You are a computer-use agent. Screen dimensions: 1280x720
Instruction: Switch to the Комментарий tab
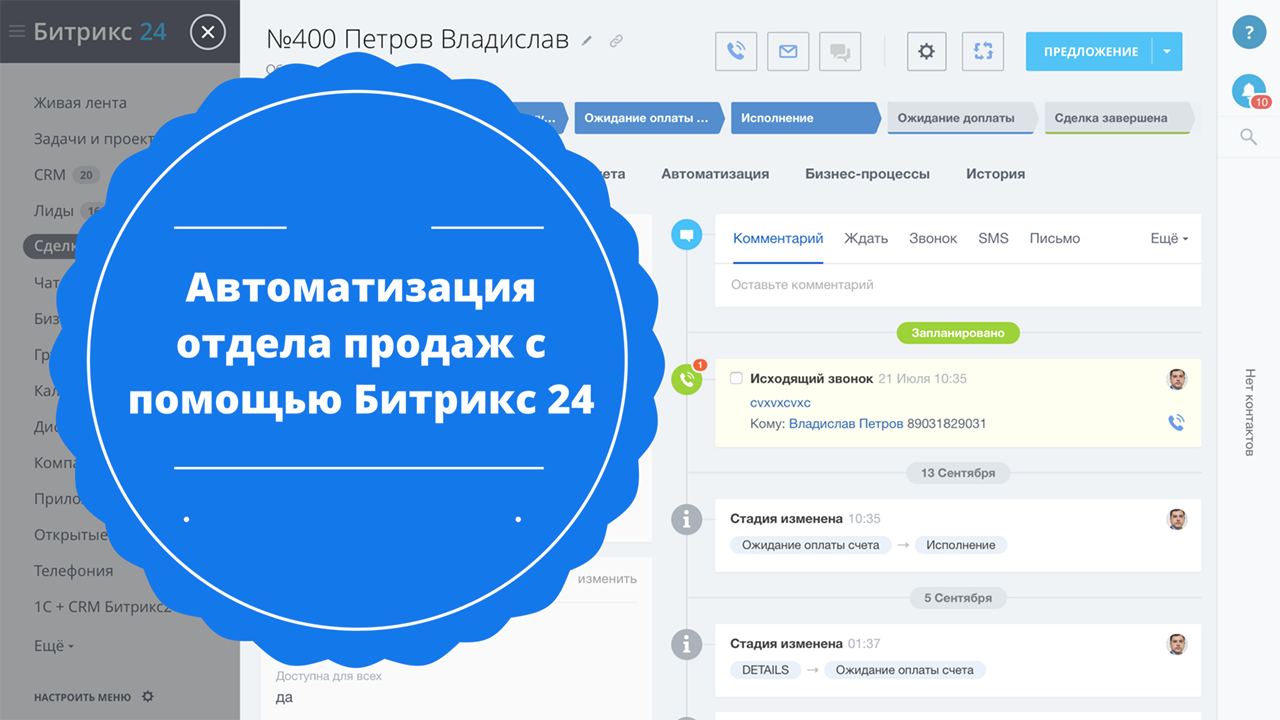778,238
